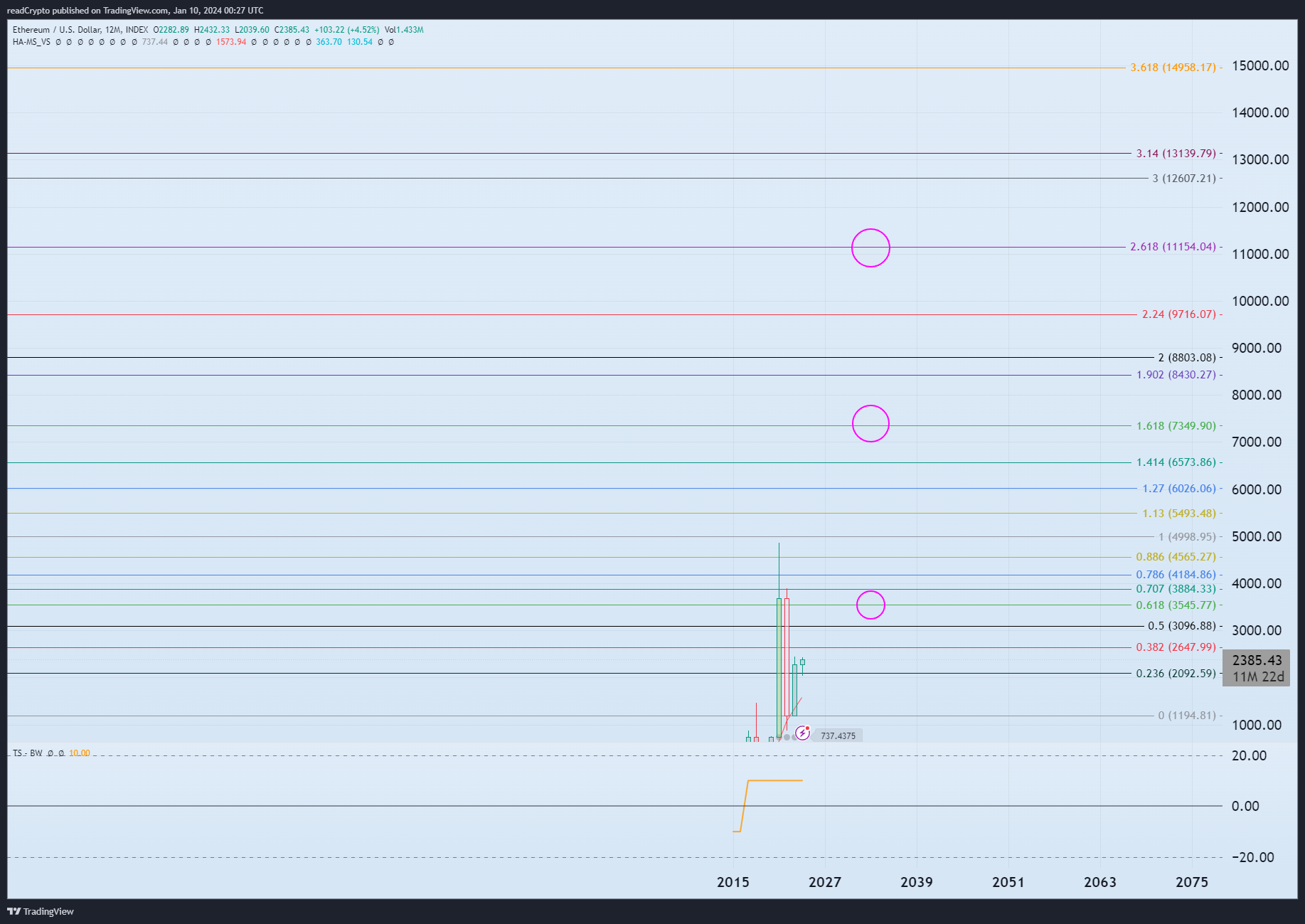This screenshot has width=1305, height=924.
Task: Click the L2039.60 low value
Action: tap(252, 30)
